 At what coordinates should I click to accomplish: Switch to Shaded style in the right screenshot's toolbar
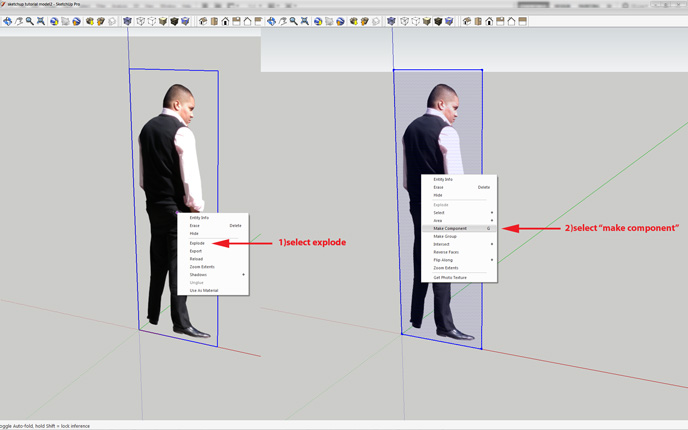tap(426, 21)
